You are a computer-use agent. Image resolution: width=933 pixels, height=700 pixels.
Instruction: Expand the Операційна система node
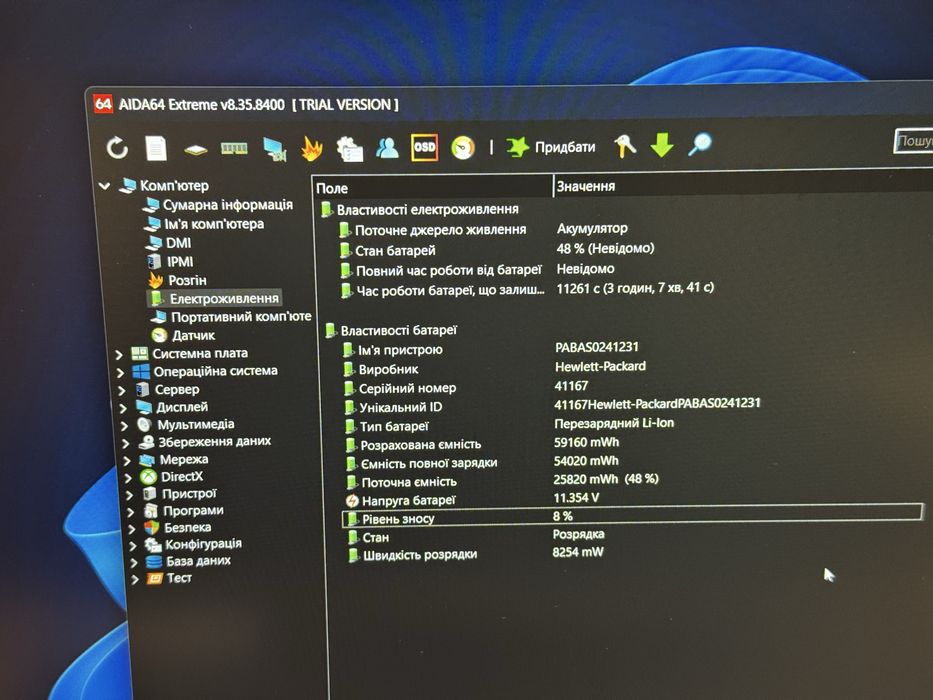(120, 373)
